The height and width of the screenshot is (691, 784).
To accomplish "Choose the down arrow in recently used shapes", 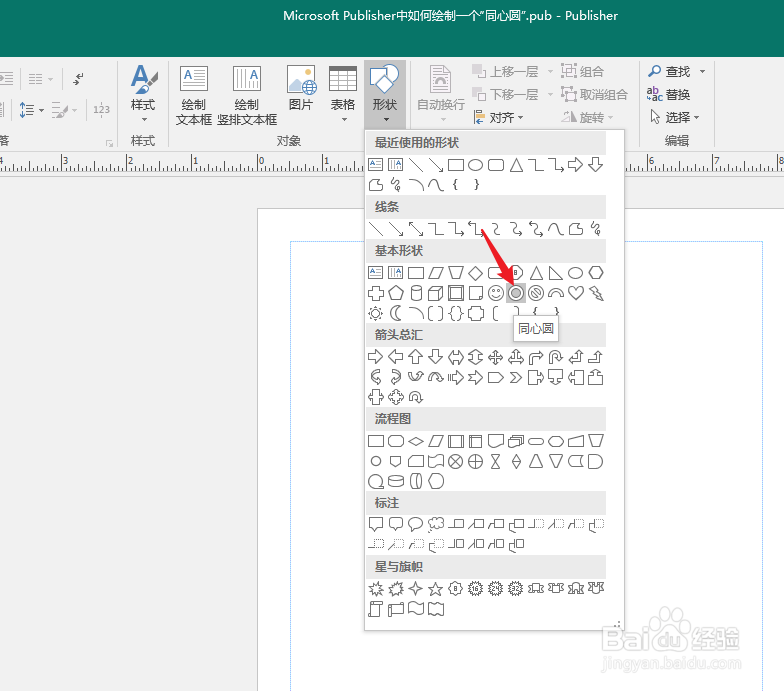I will [x=596, y=165].
